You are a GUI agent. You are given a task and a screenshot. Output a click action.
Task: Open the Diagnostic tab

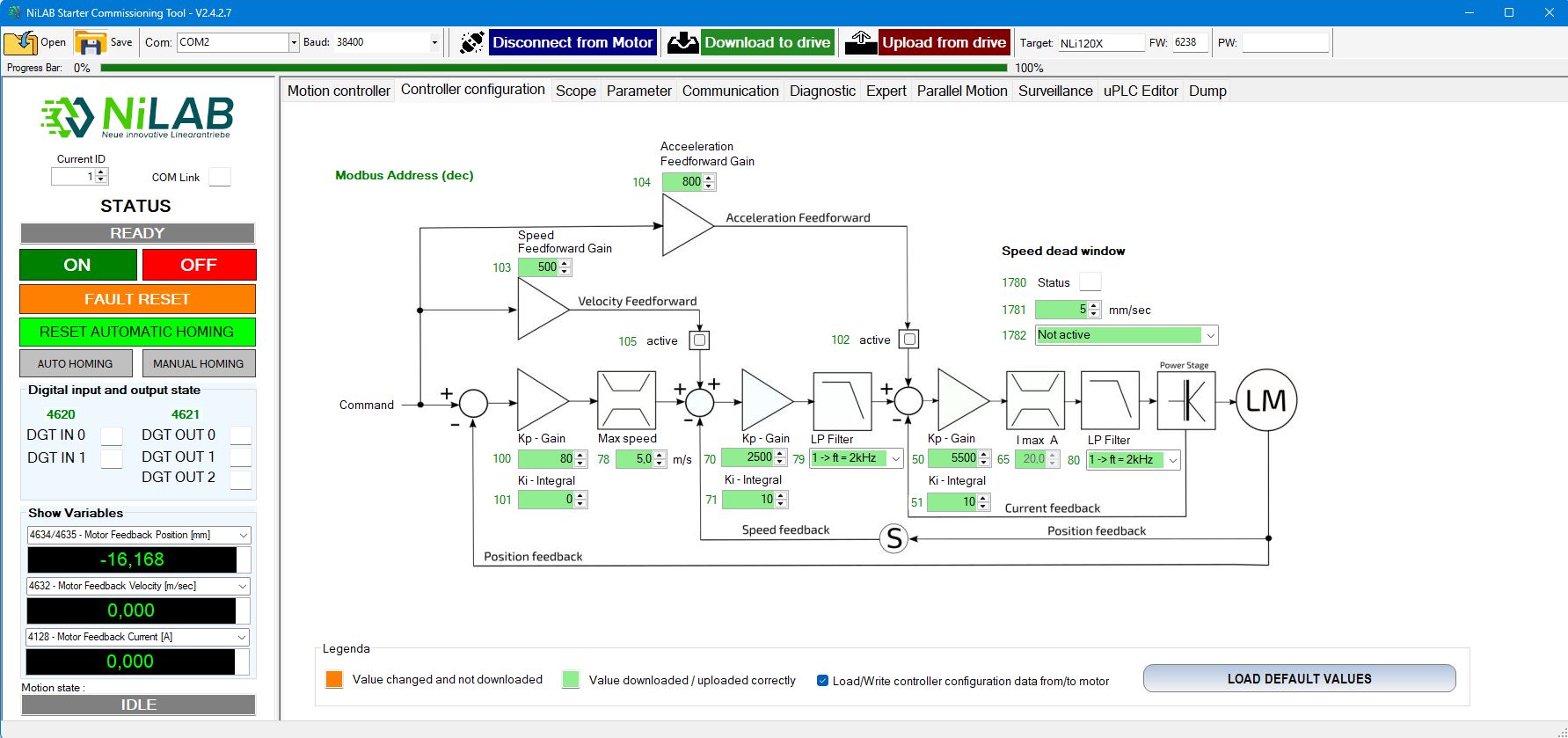(821, 91)
